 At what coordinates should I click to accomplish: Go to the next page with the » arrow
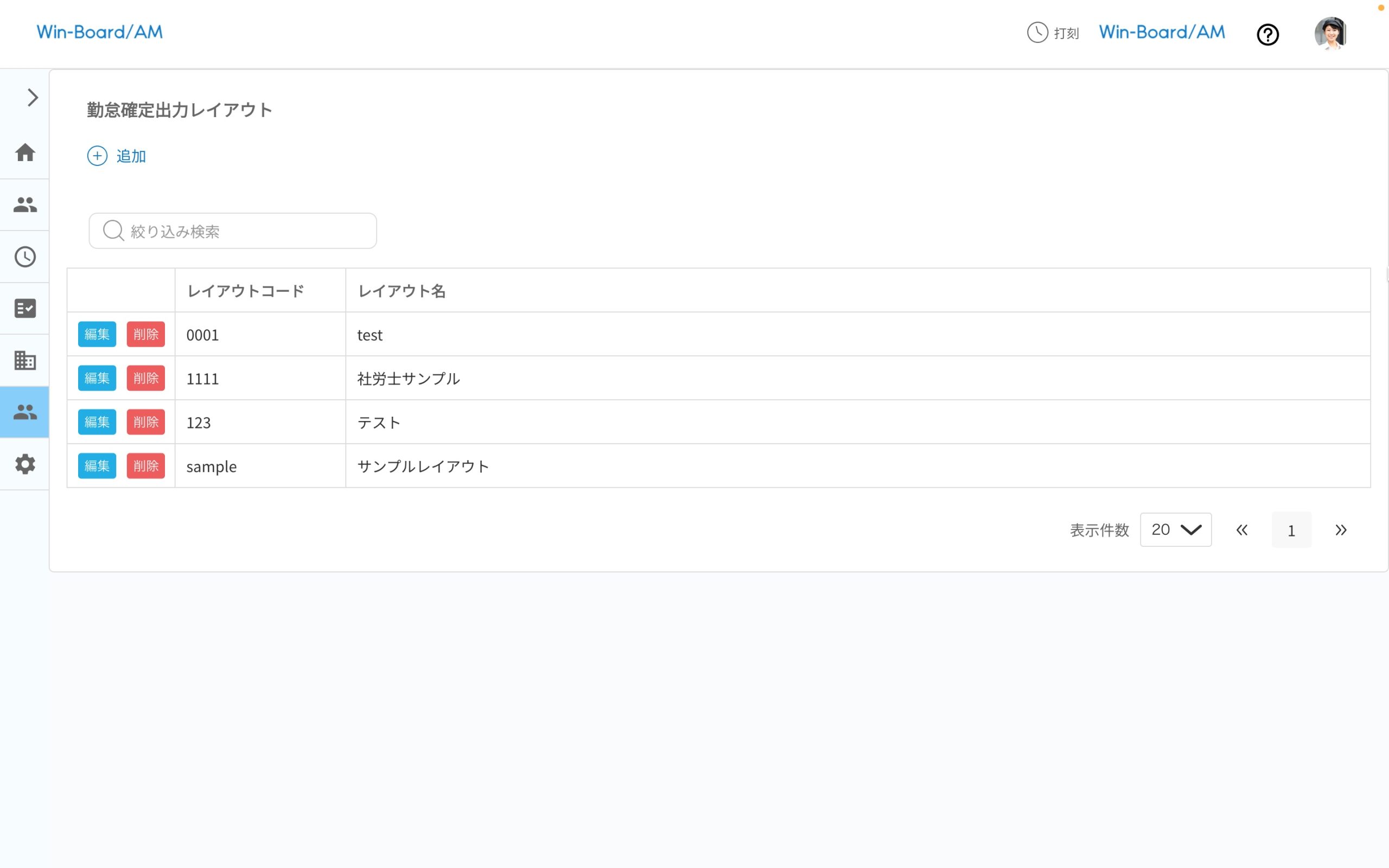point(1341,529)
